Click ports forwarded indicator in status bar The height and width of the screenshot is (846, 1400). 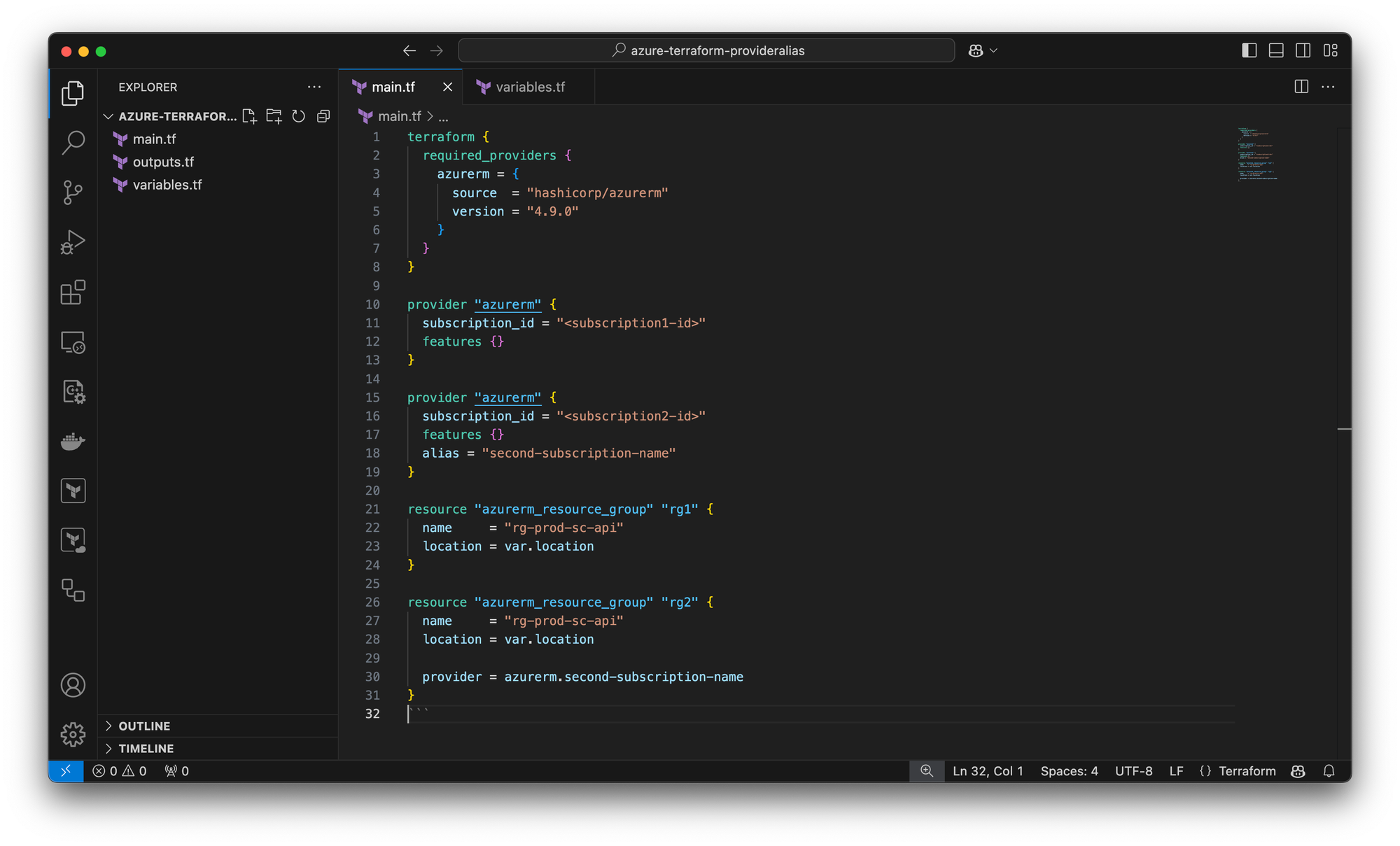pos(176,770)
